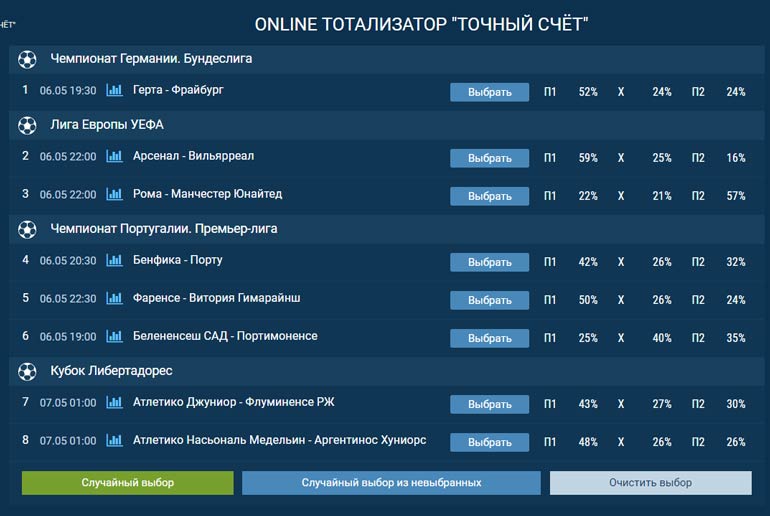
Task: Click soccer ball icon next to Лига Европы УЕФА
Action: (28, 125)
